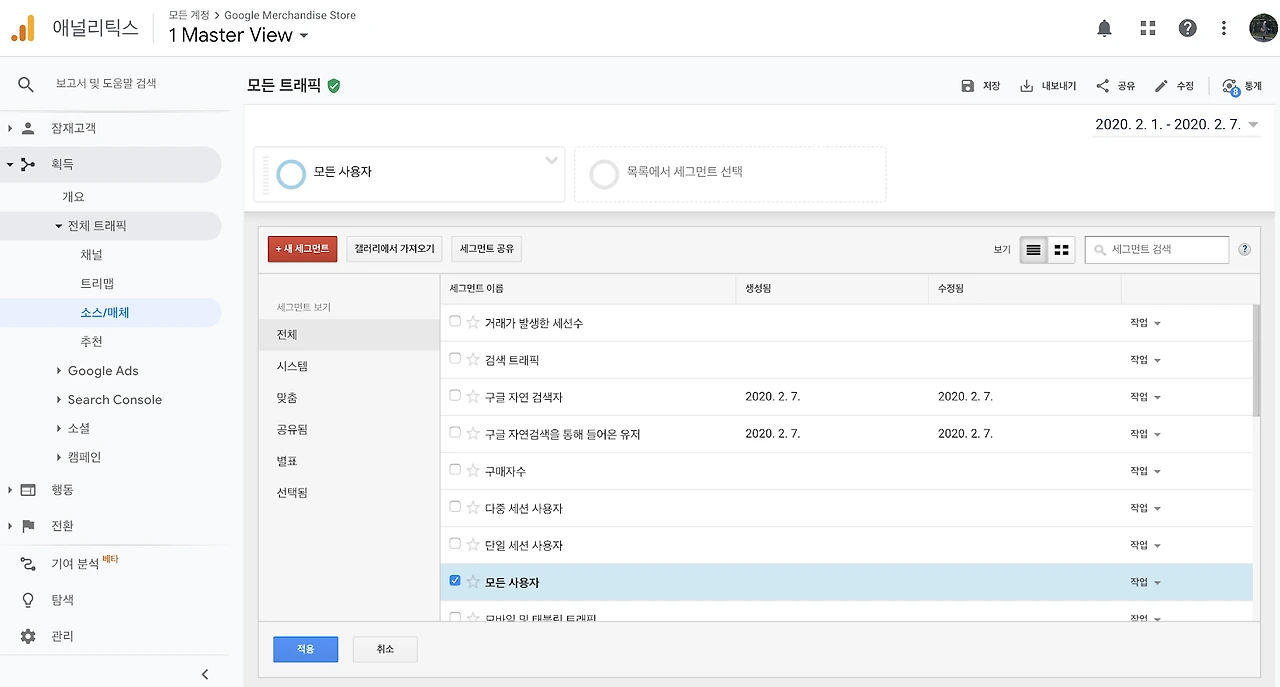Switch to grid view icon

coord(1062,249)
